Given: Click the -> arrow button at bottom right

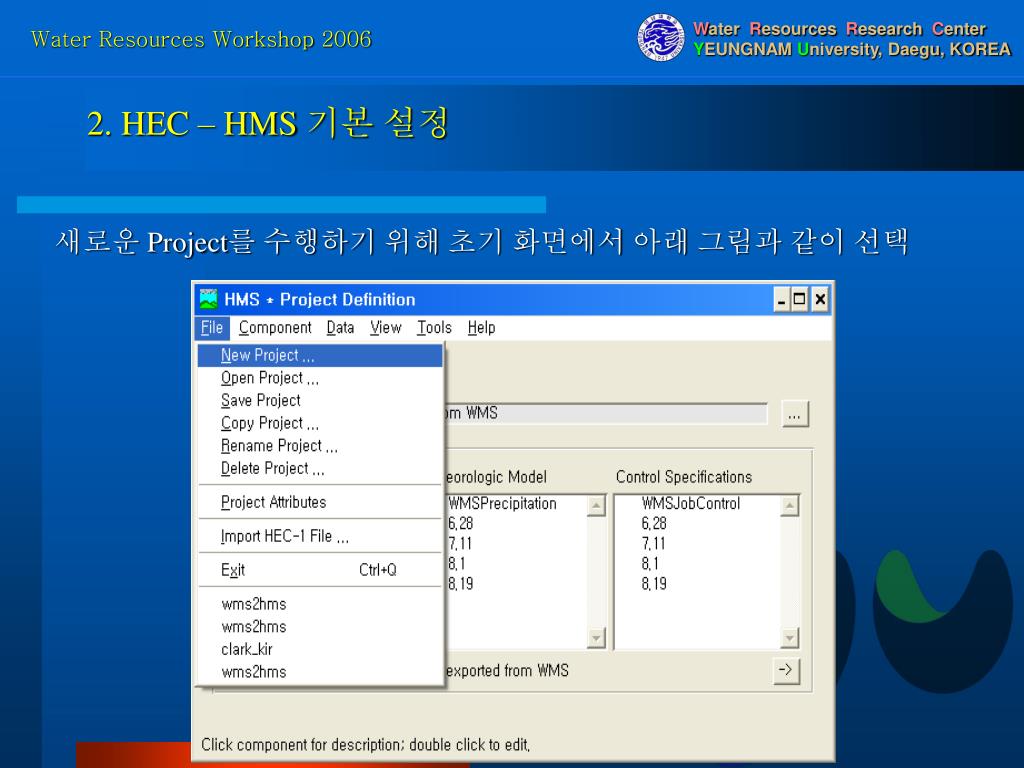Looking at the screenshot, I should pyautogui.click(x=786, y=670).
